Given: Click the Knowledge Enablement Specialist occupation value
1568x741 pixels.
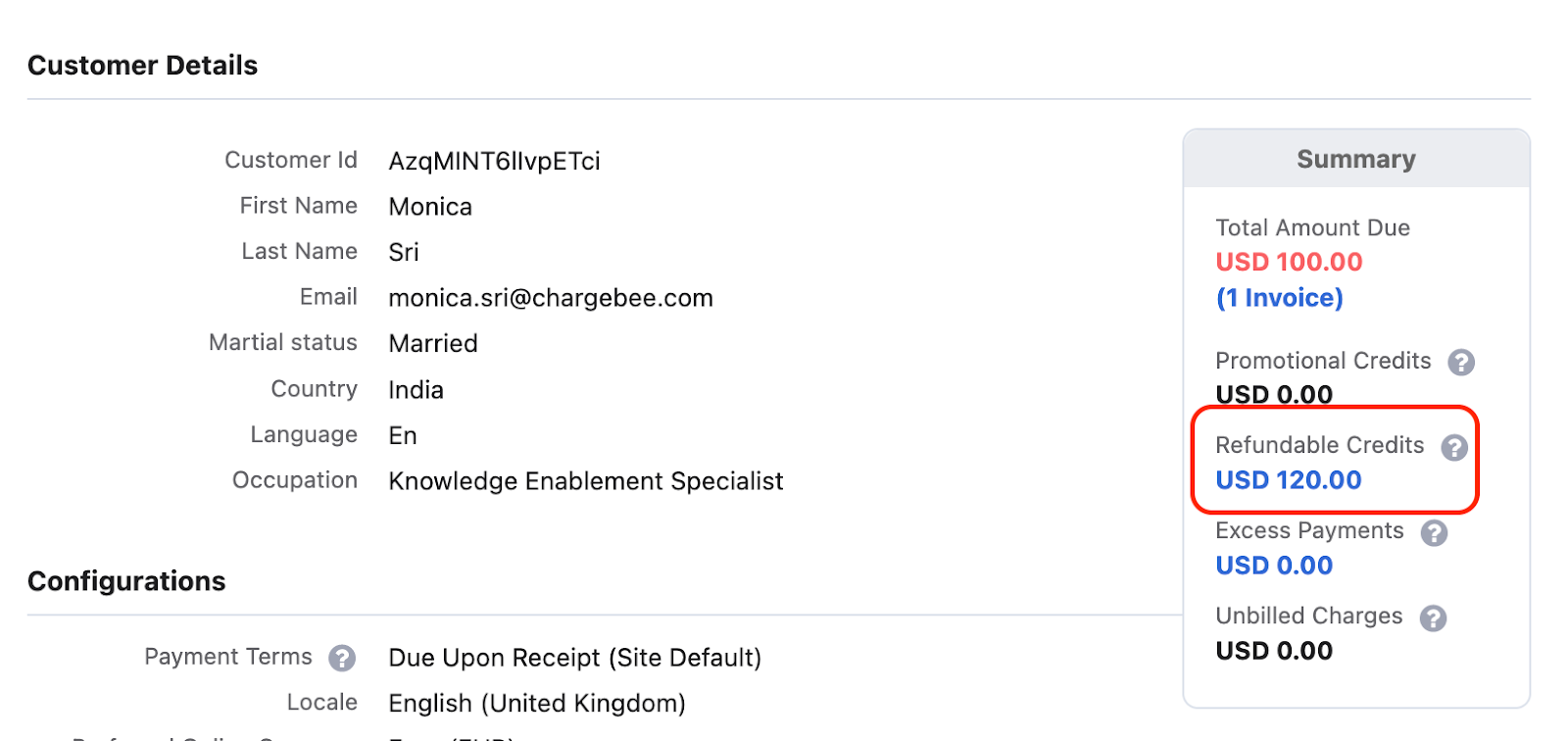Looking at the screenshot, I should (x=586, y=481).
